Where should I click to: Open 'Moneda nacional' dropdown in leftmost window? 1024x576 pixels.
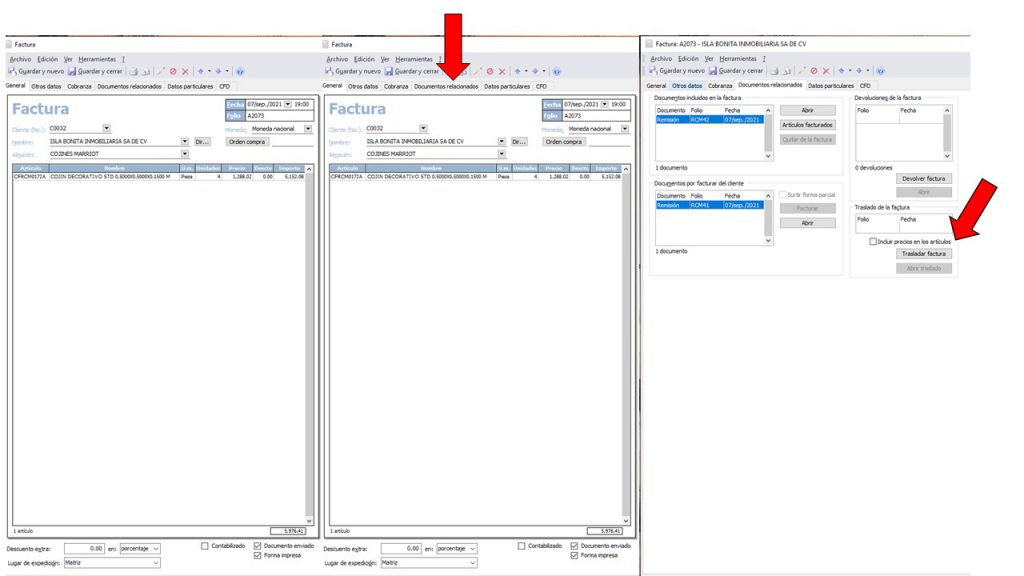tap(308, 129)
